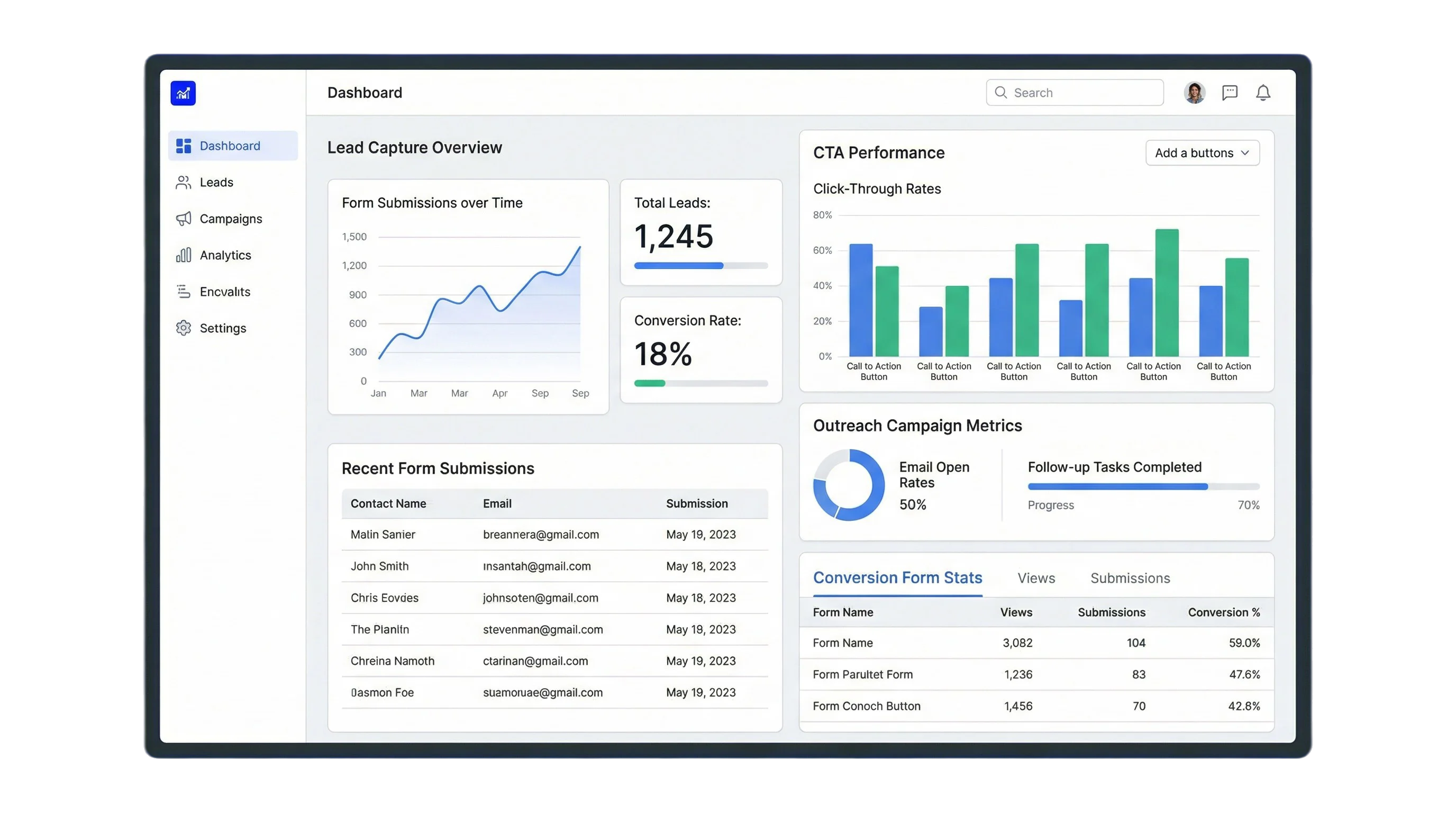Switch to the Submissions tab

tap(1130, 579)
